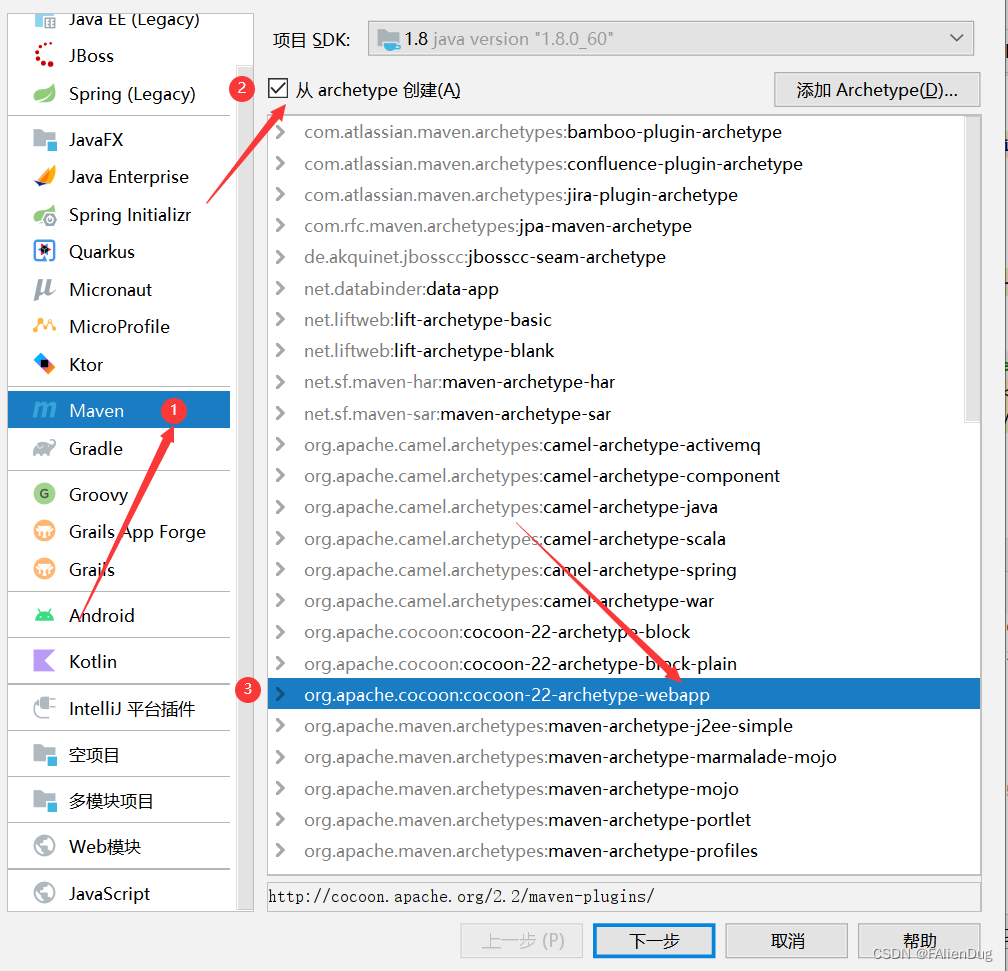Click the Micronaut mu icon

44,289
